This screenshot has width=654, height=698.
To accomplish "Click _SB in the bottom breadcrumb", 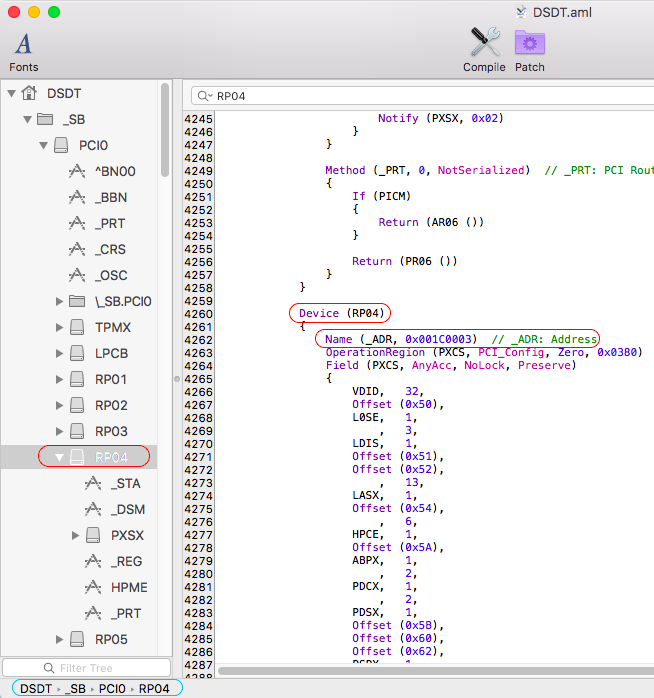I will tap(76, 688).
